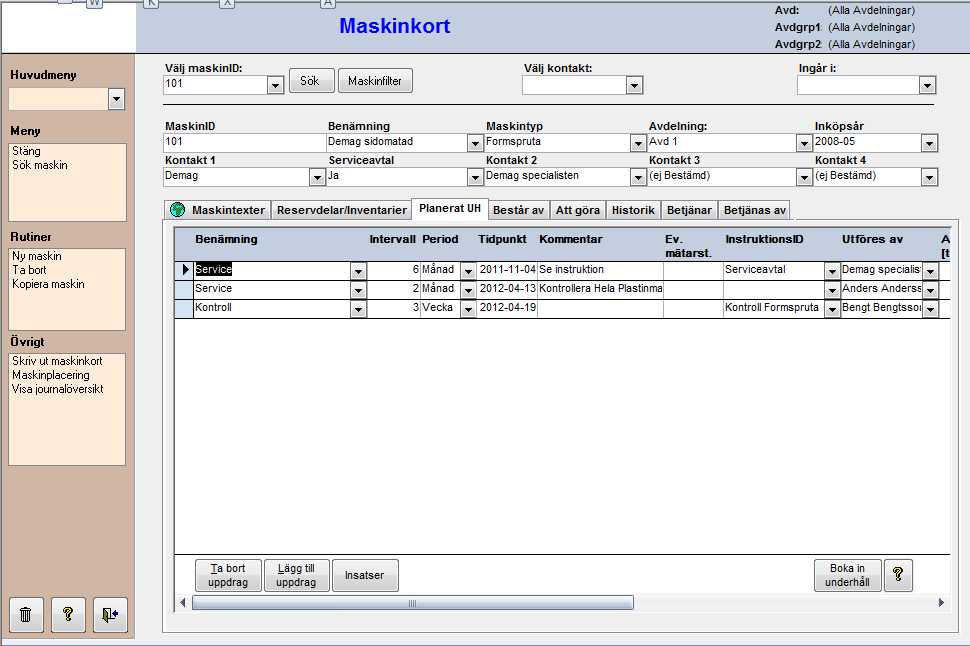Open the Ingår i dropdown

tap(927, 85)
